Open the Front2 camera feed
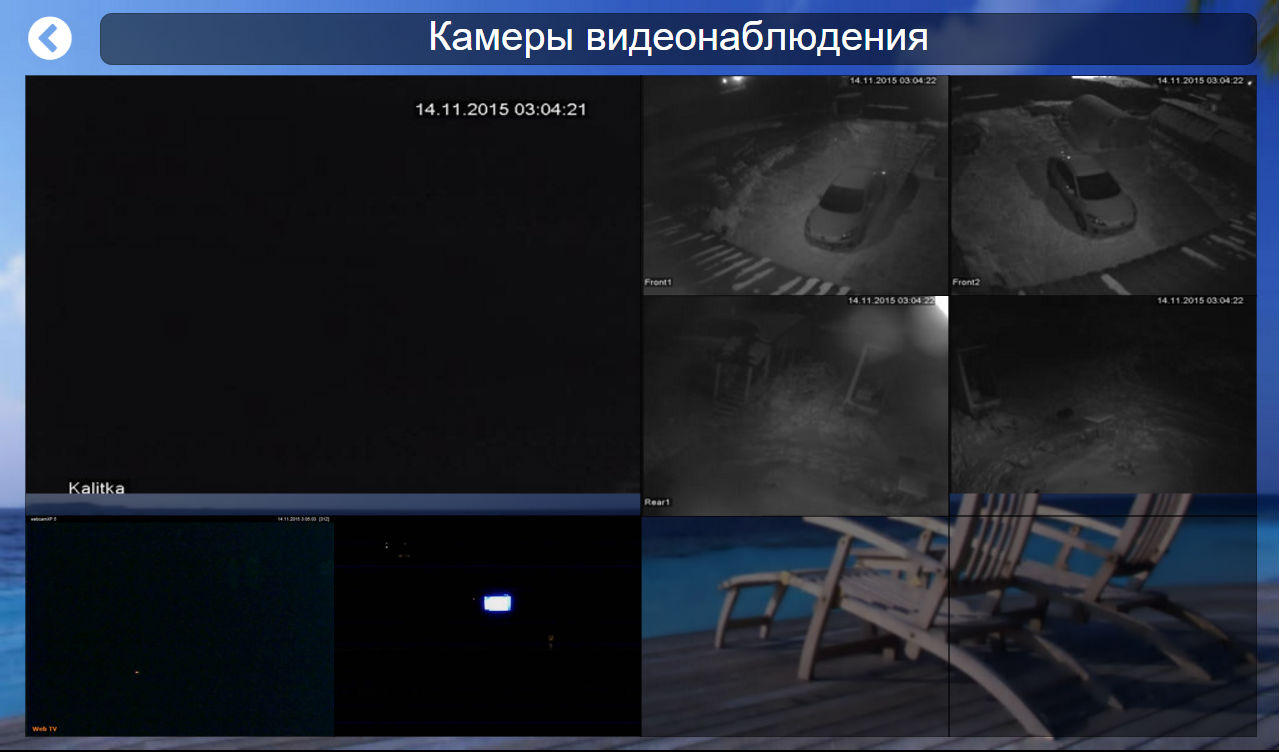Viewport: 1279px width, 752px height. click(1103, 185)
